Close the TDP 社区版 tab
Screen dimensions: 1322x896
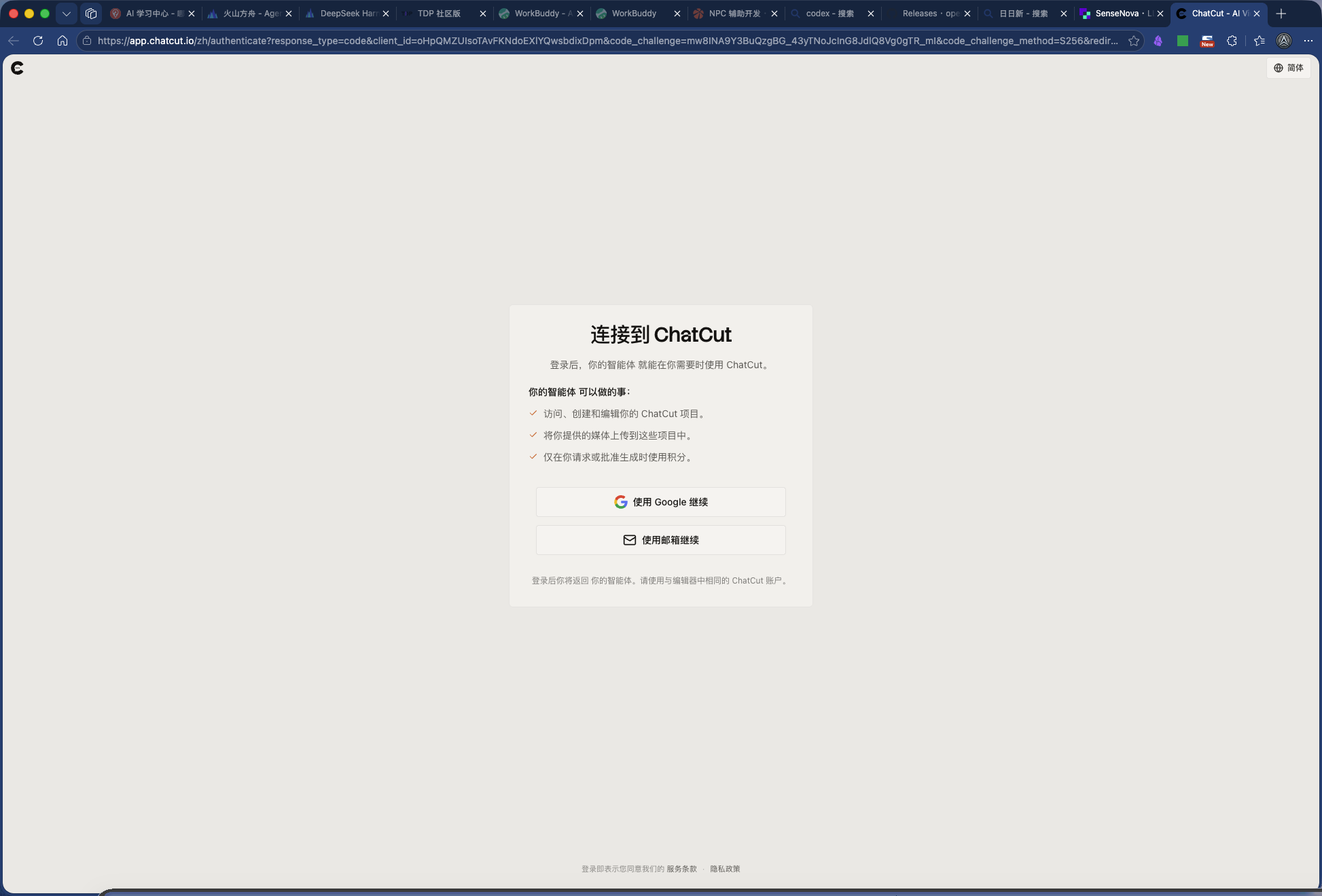pos(483,14)
